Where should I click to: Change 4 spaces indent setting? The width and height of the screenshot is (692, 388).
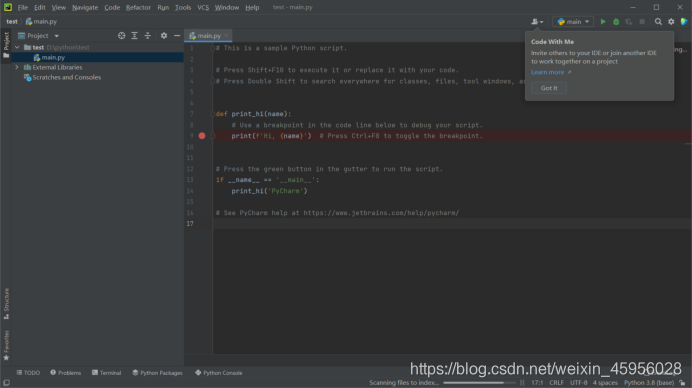(605, 383)
